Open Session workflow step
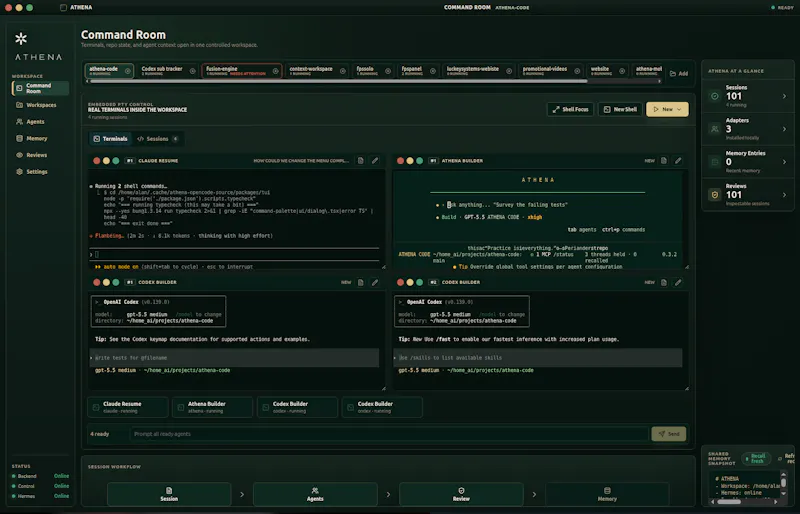The height and width of the screenshot is (514, 800). click(x=169, y=494)
